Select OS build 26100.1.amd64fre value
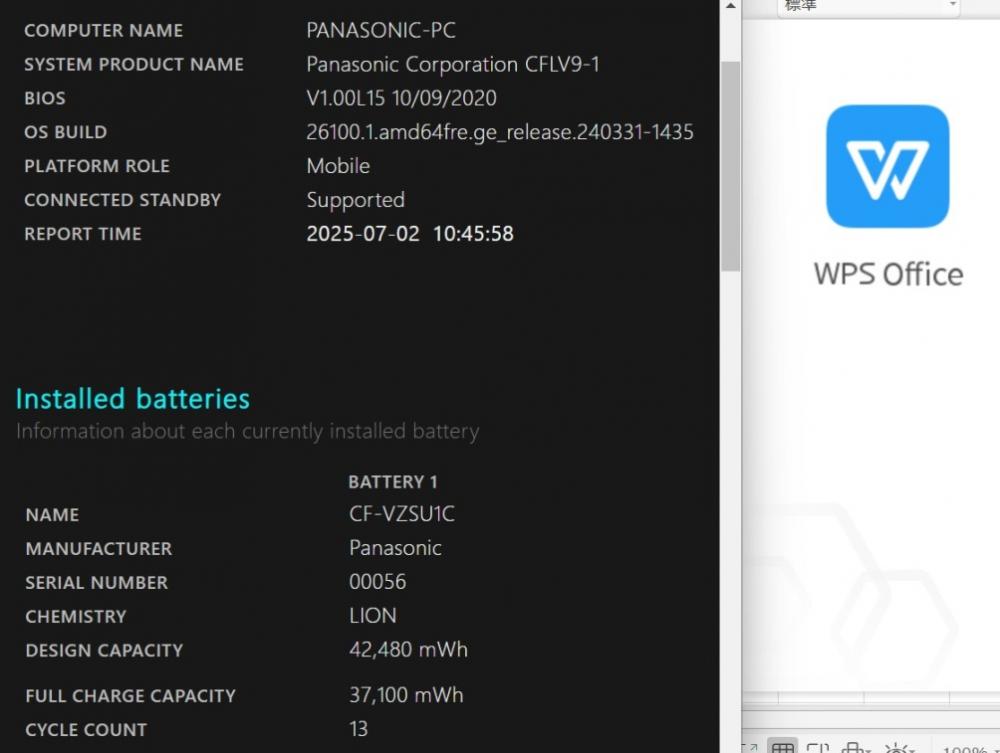1000x753 pixels. (x=499, y=132)
